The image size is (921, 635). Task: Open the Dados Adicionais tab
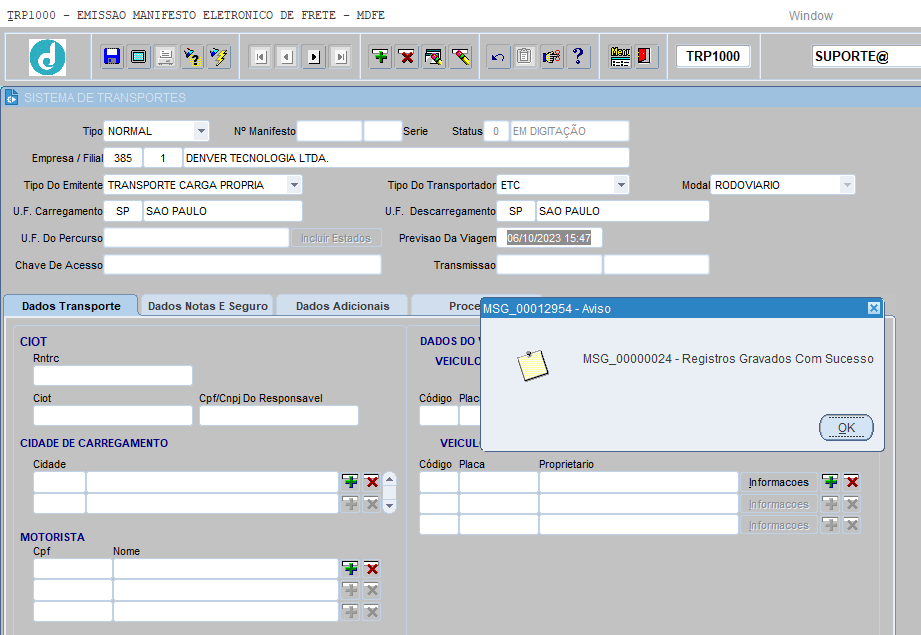[x=342, y=306]
